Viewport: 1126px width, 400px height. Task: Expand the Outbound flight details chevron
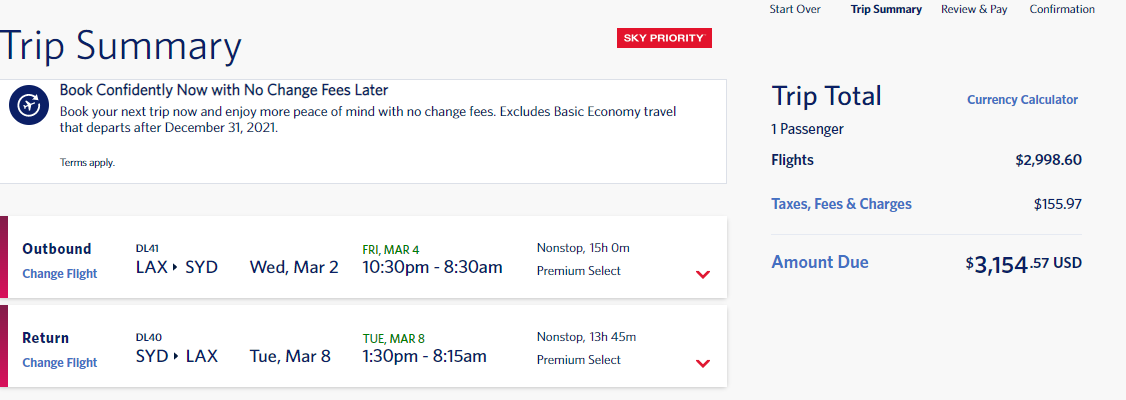point(703,274)
